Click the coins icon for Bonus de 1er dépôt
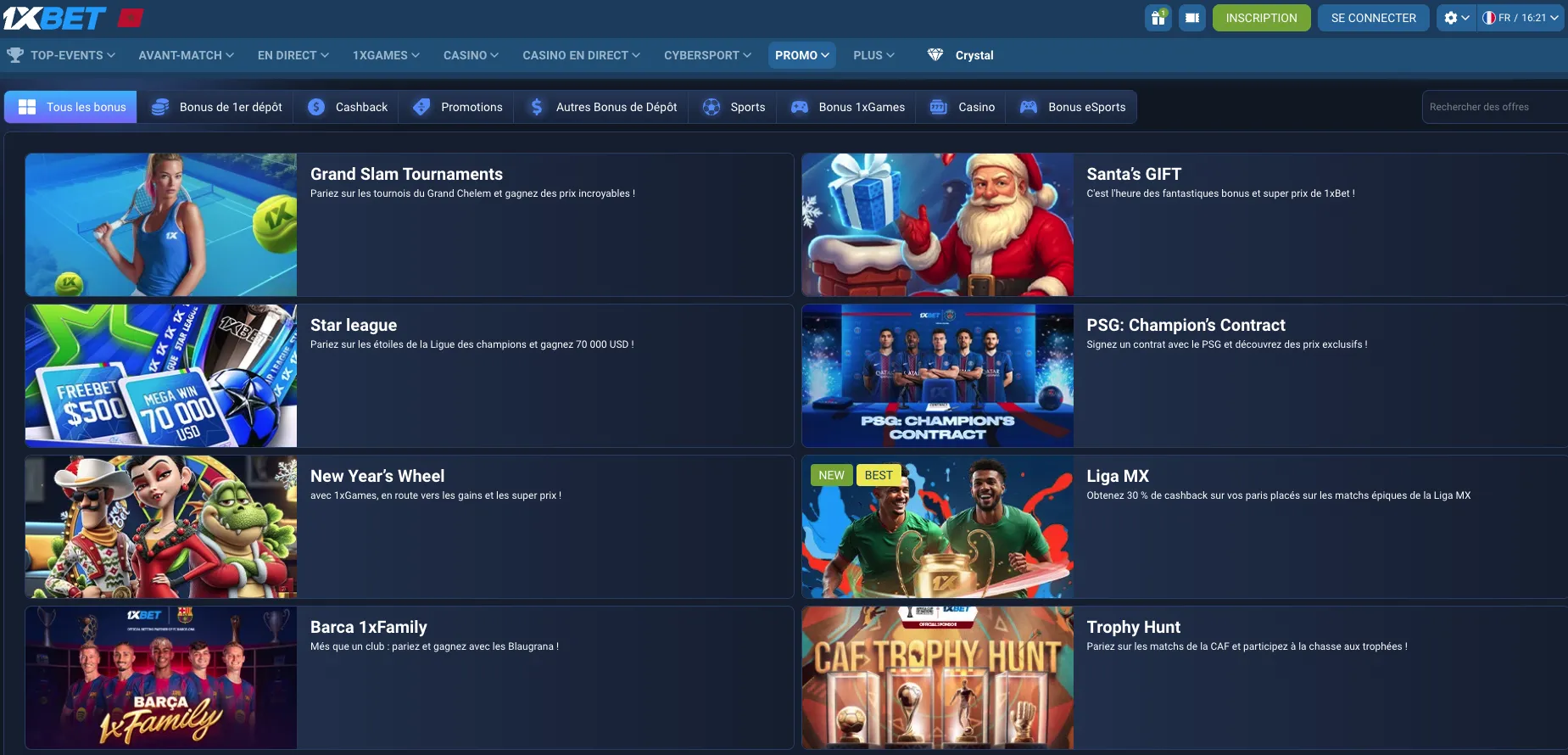The width and height of the screenshot is (1568, 755). 159,107
